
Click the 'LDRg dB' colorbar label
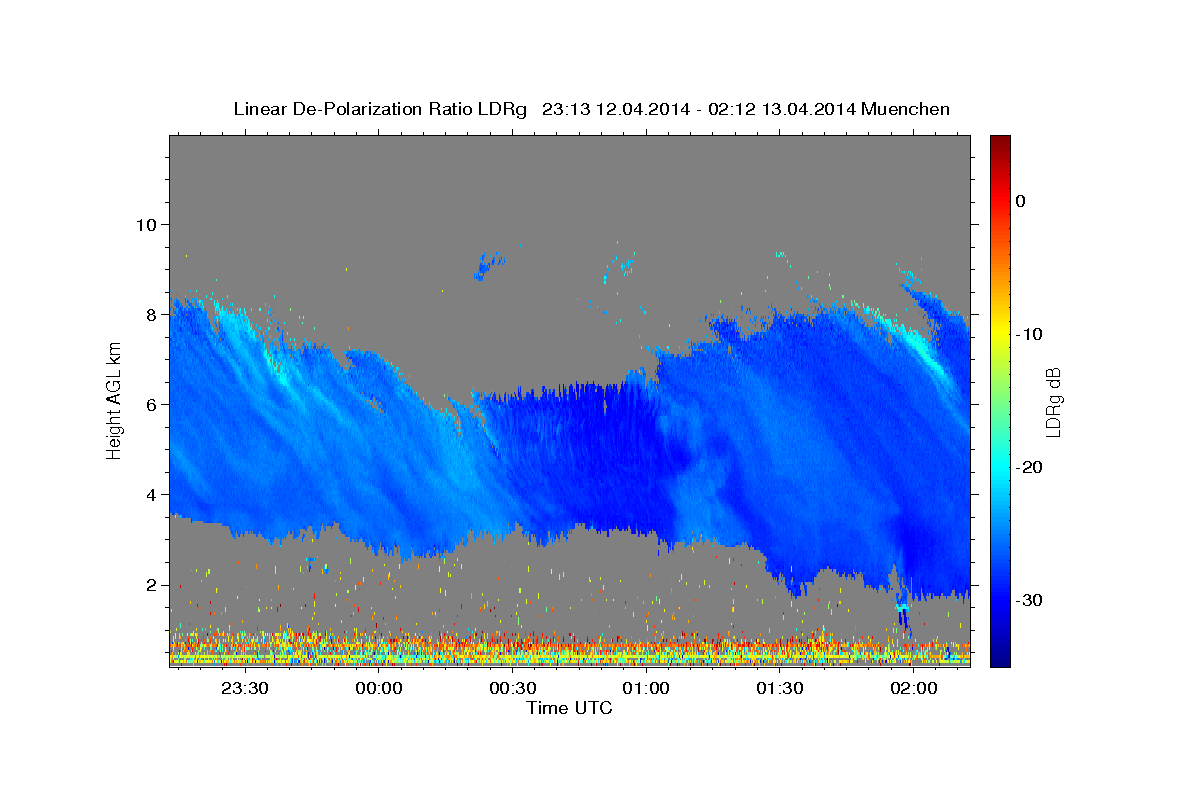pos(1053,402)
